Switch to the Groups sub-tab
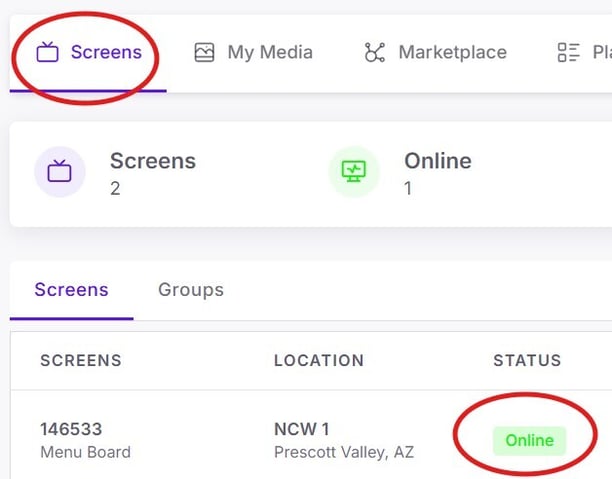 pyautogui.click(x=190, y=290)
